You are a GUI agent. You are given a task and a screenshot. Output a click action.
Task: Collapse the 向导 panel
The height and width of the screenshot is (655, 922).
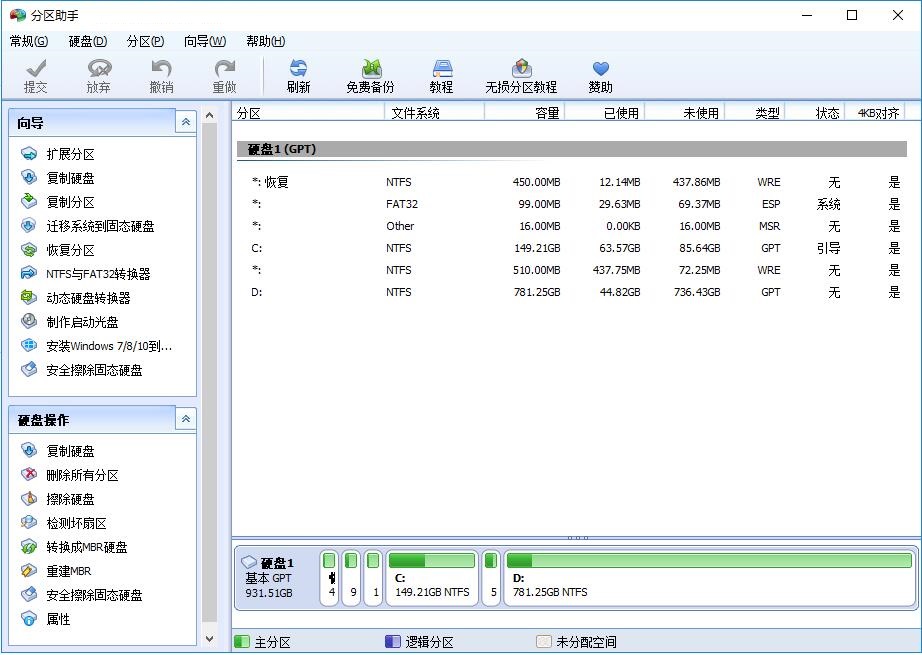(185, 122)
